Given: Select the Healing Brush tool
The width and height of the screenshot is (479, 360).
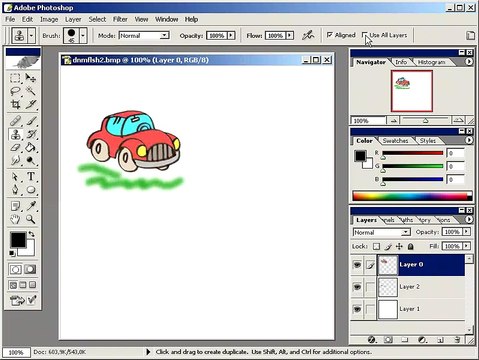Looking at the screenshot, I should 15,121.
